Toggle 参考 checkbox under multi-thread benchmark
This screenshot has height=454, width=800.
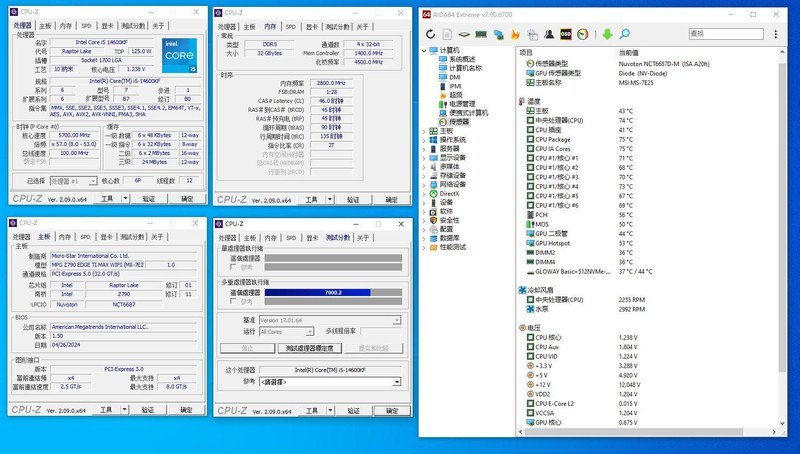(x=233, y=301)
